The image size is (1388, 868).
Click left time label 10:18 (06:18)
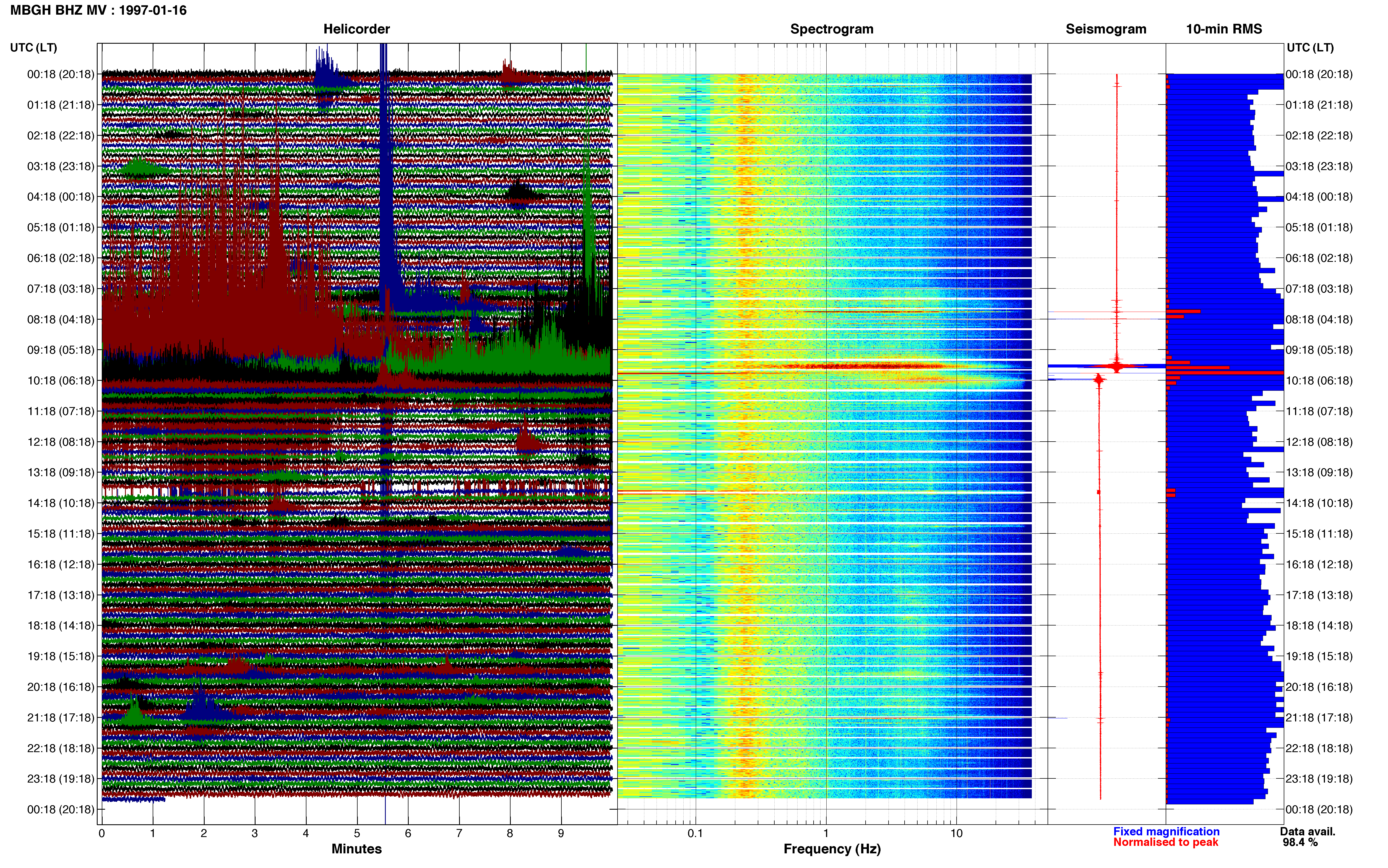(61, 380)
